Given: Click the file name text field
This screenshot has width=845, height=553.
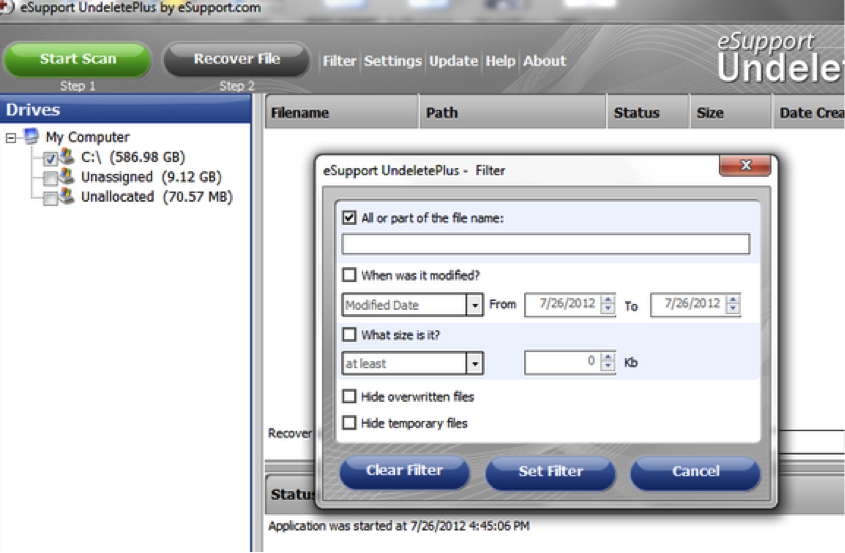Looking at the screenshot, I should 545,244.
